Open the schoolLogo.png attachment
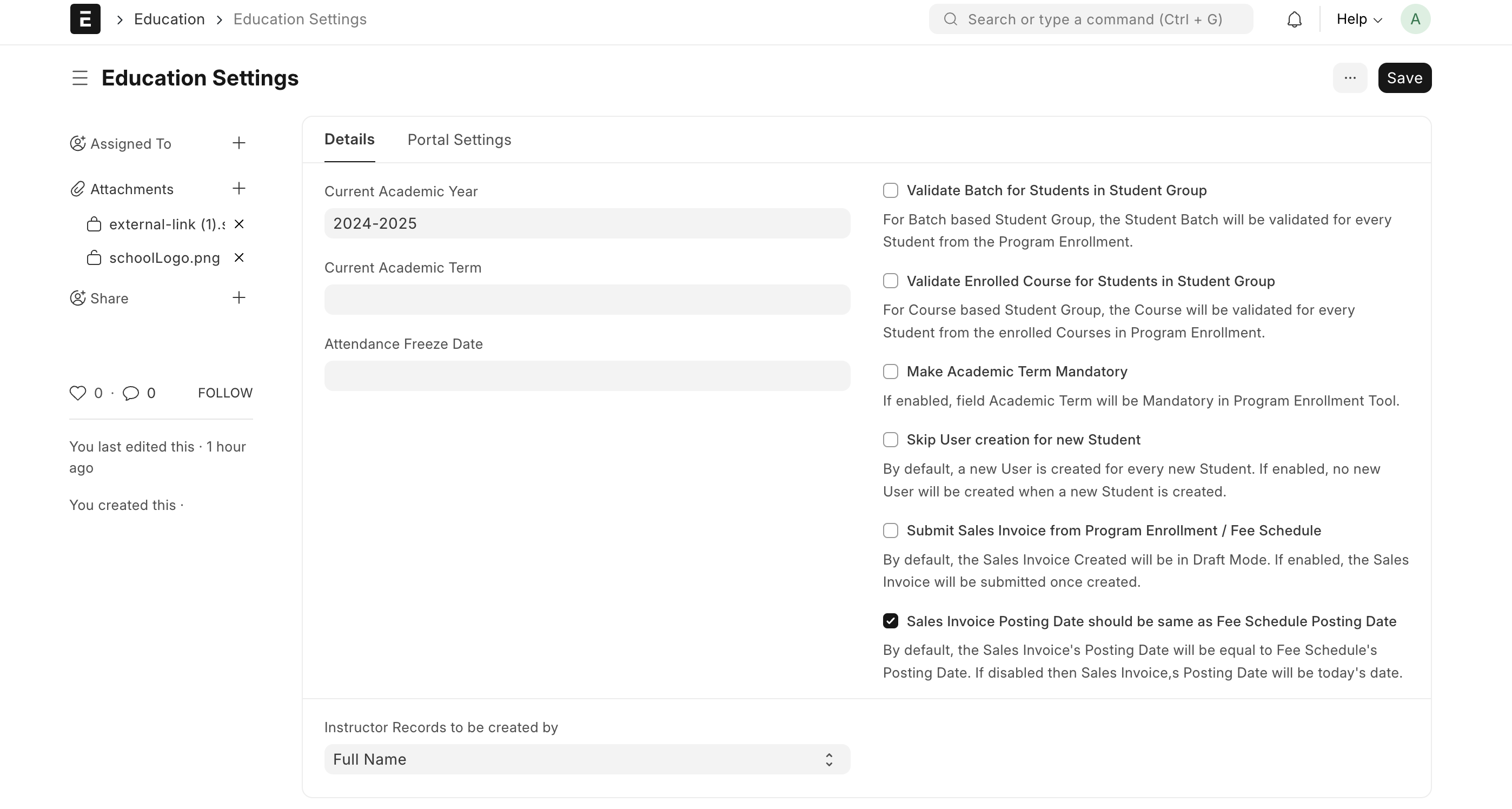The width and height of the screenshot is (1512, 809). pyautogui.click(x=164, y=258)
